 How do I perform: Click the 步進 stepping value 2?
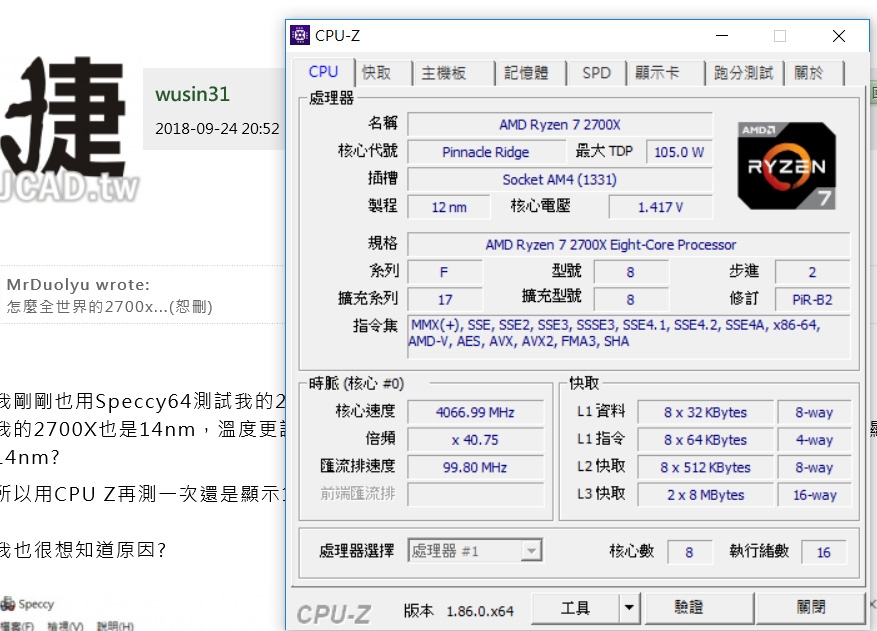tap(812, 272)
